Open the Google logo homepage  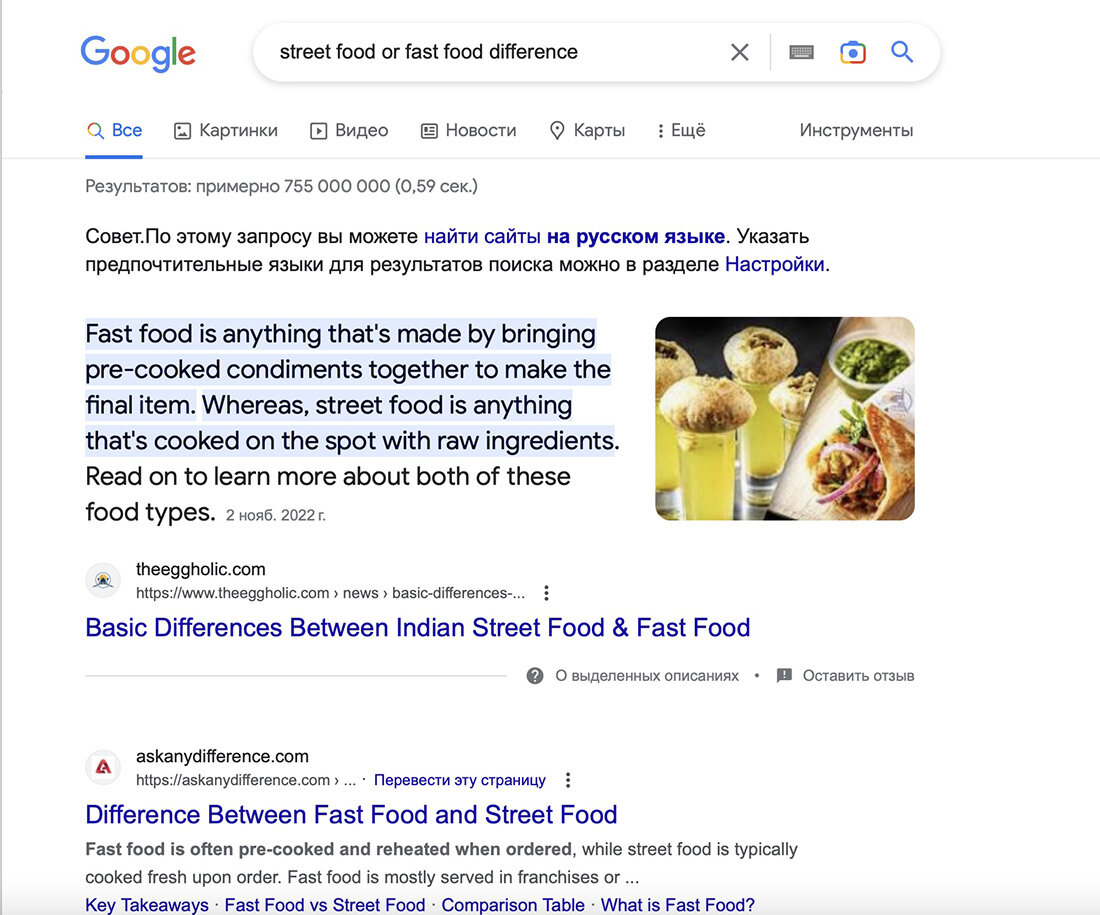[138, 53]
